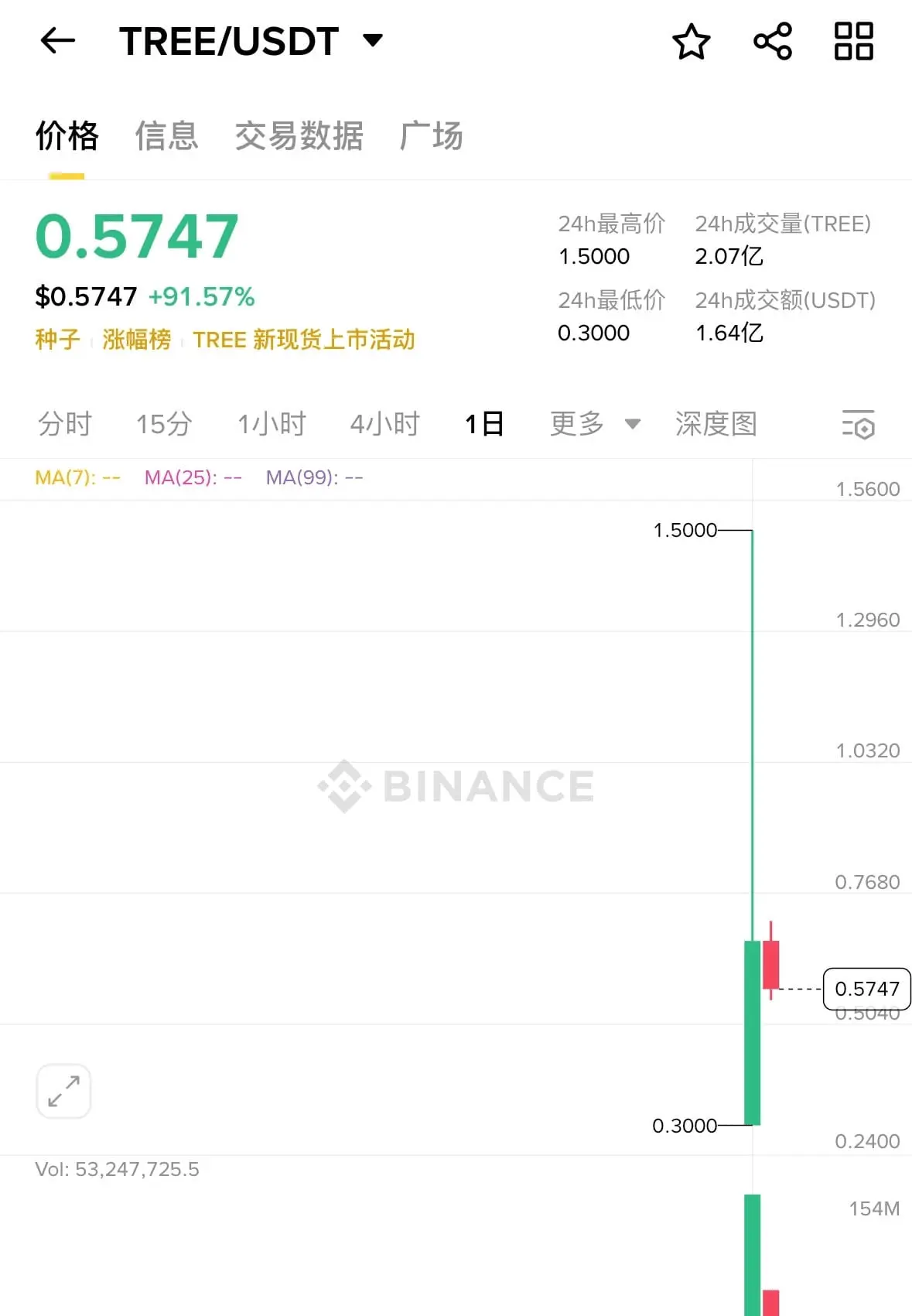The width and height of the screenshot is (912, 1316).
Task: Tap the back arrow icon
Action: [58, 41]
